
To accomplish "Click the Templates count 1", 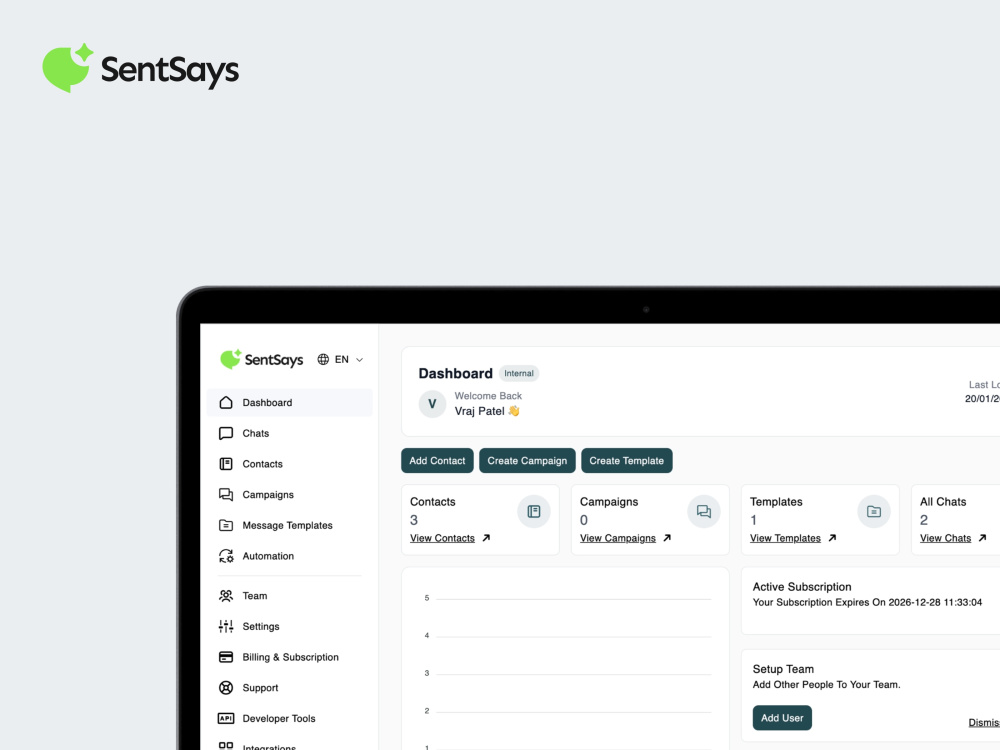I will pyautogui.click(x=753, y=520).
